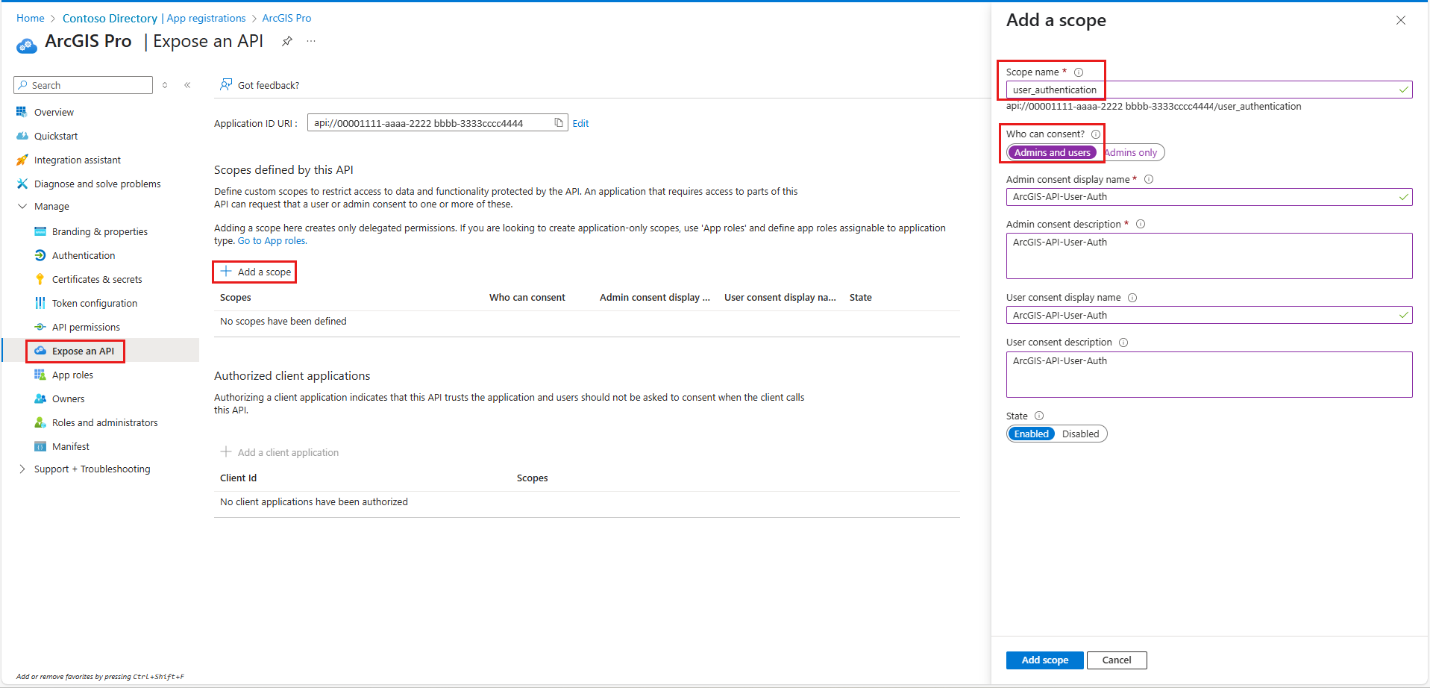Open the more options ellipsis beside the title
This screenshot has width=1430, height=688.
[x=311, y=41]
